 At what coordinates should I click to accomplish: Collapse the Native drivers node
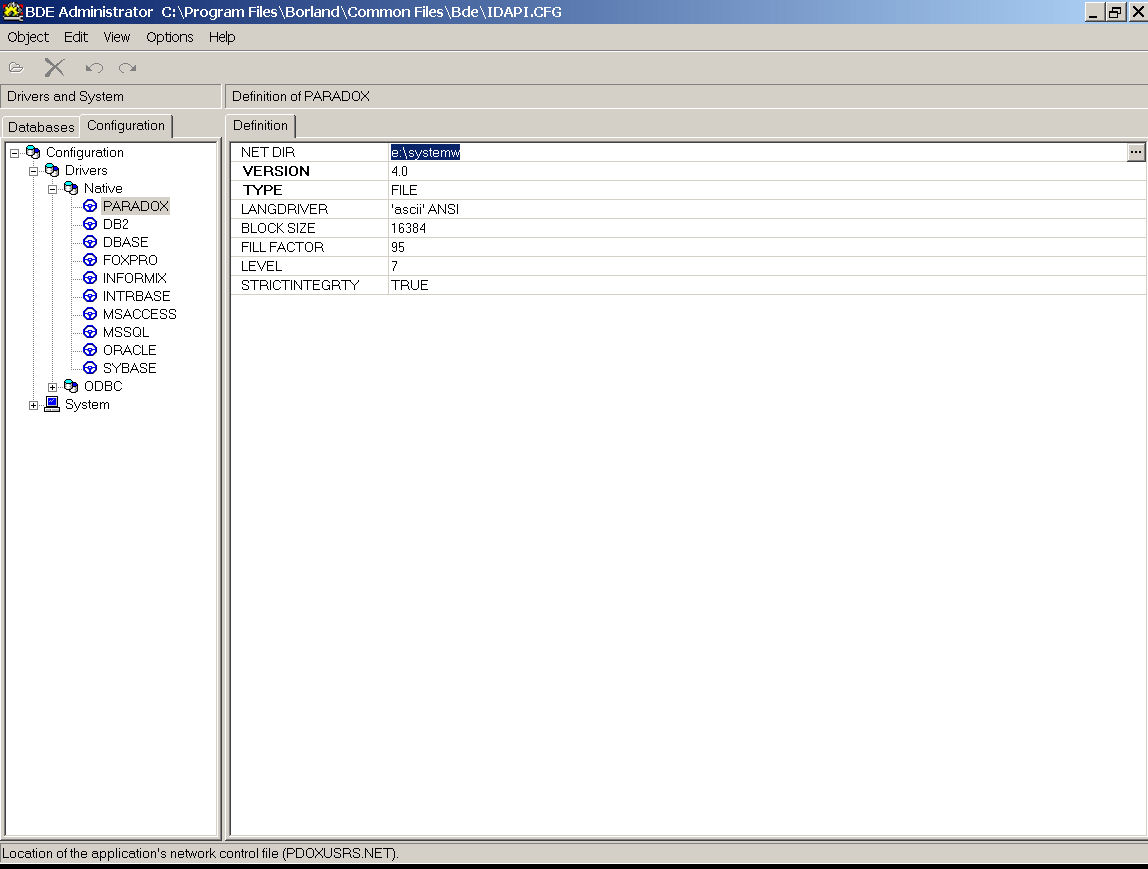point(53,189)
